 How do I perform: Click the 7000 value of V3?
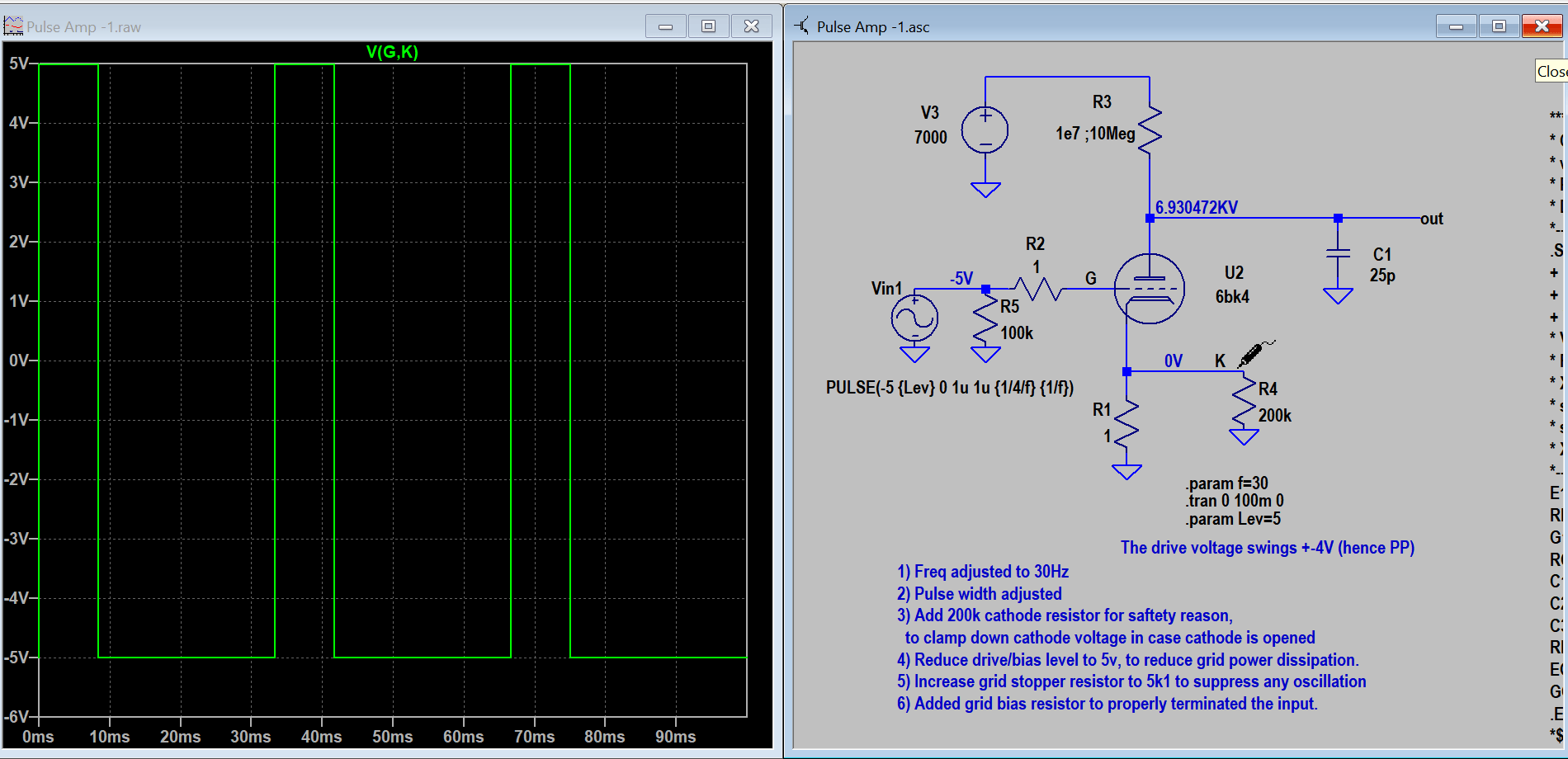pos(931,137)
